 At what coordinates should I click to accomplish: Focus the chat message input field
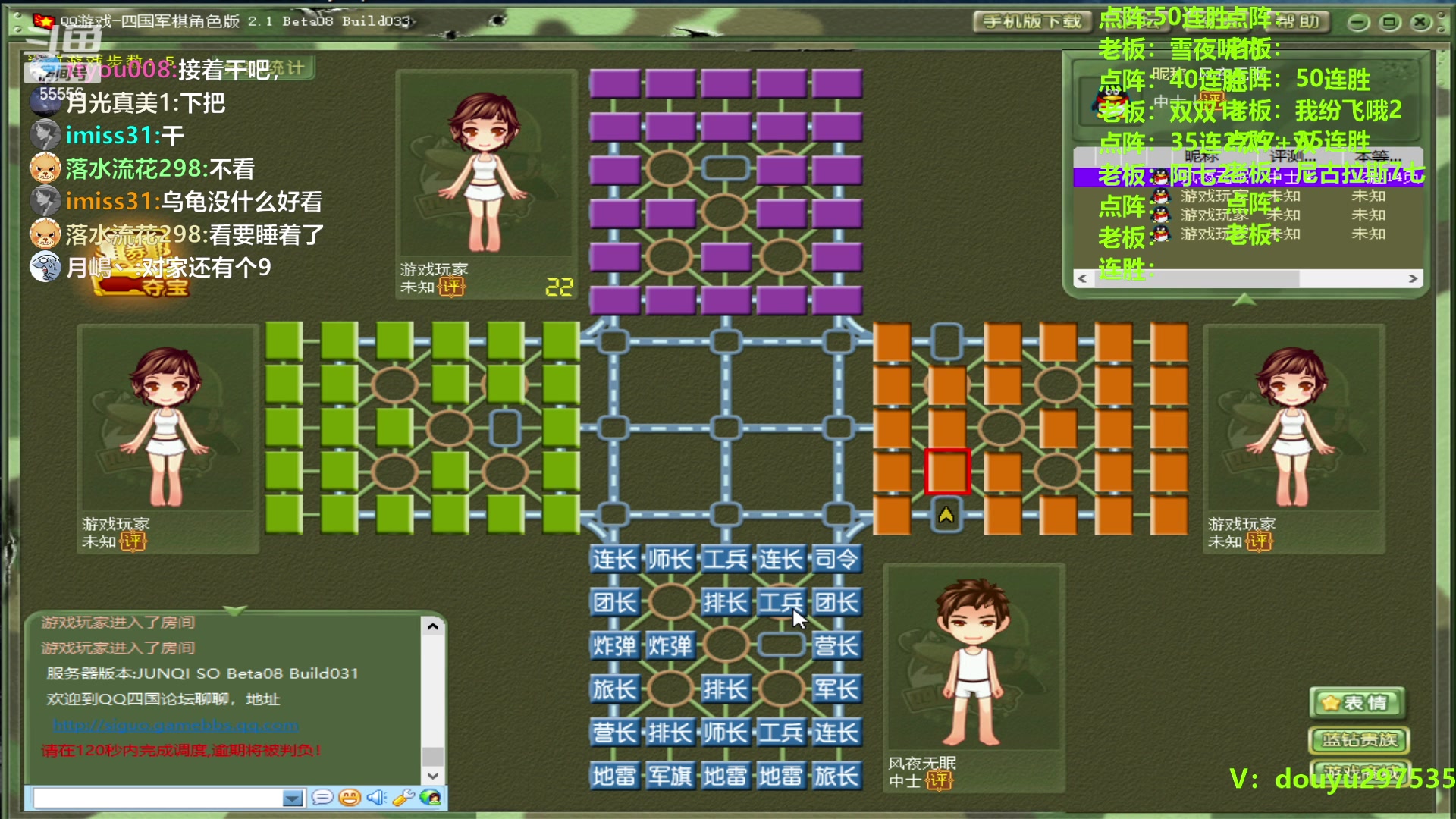(x=158, y=799)
